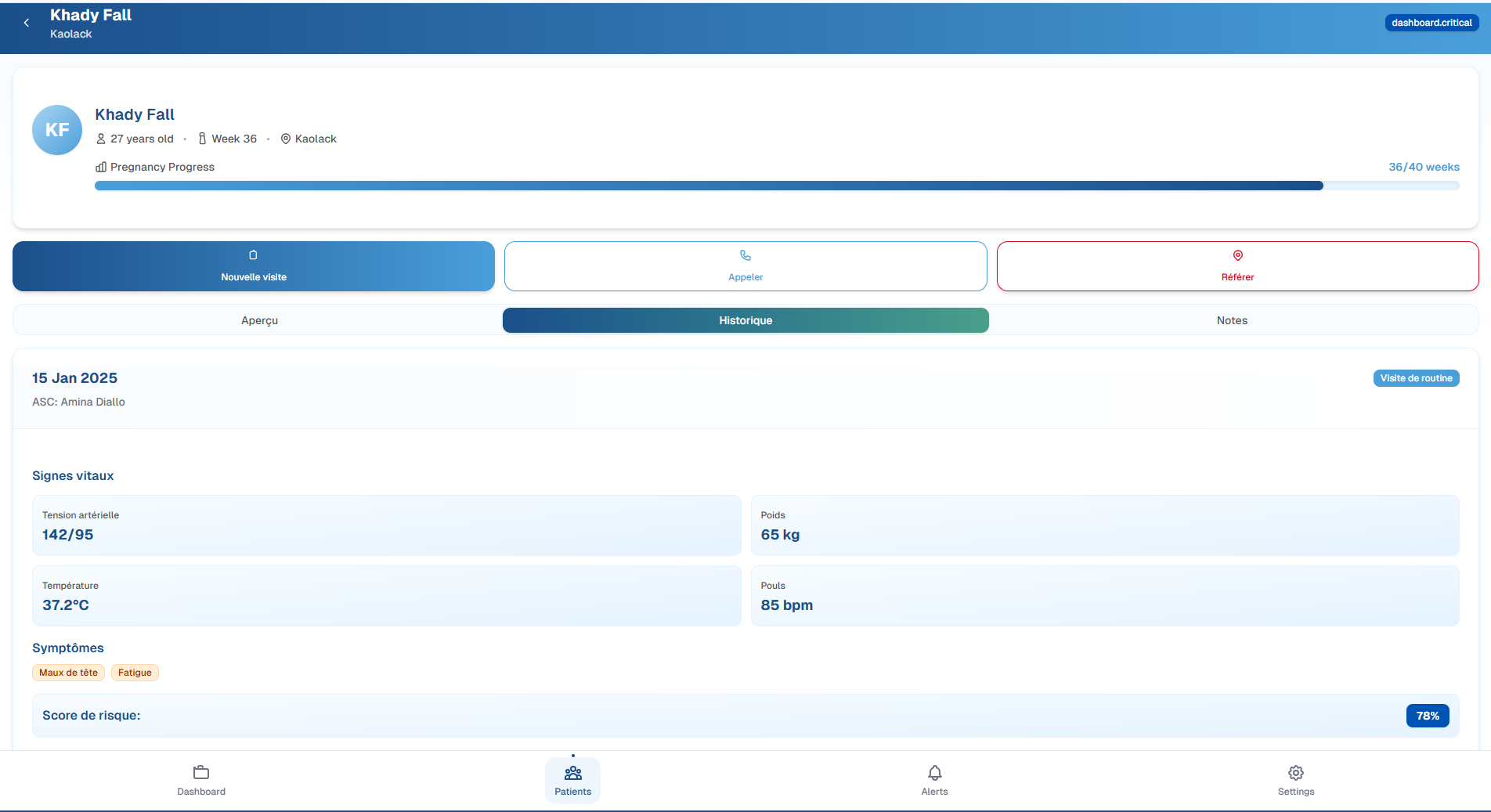Click the Visite de routine badge
Viewport: 1491px width, 812px height.
point(1416,377)
